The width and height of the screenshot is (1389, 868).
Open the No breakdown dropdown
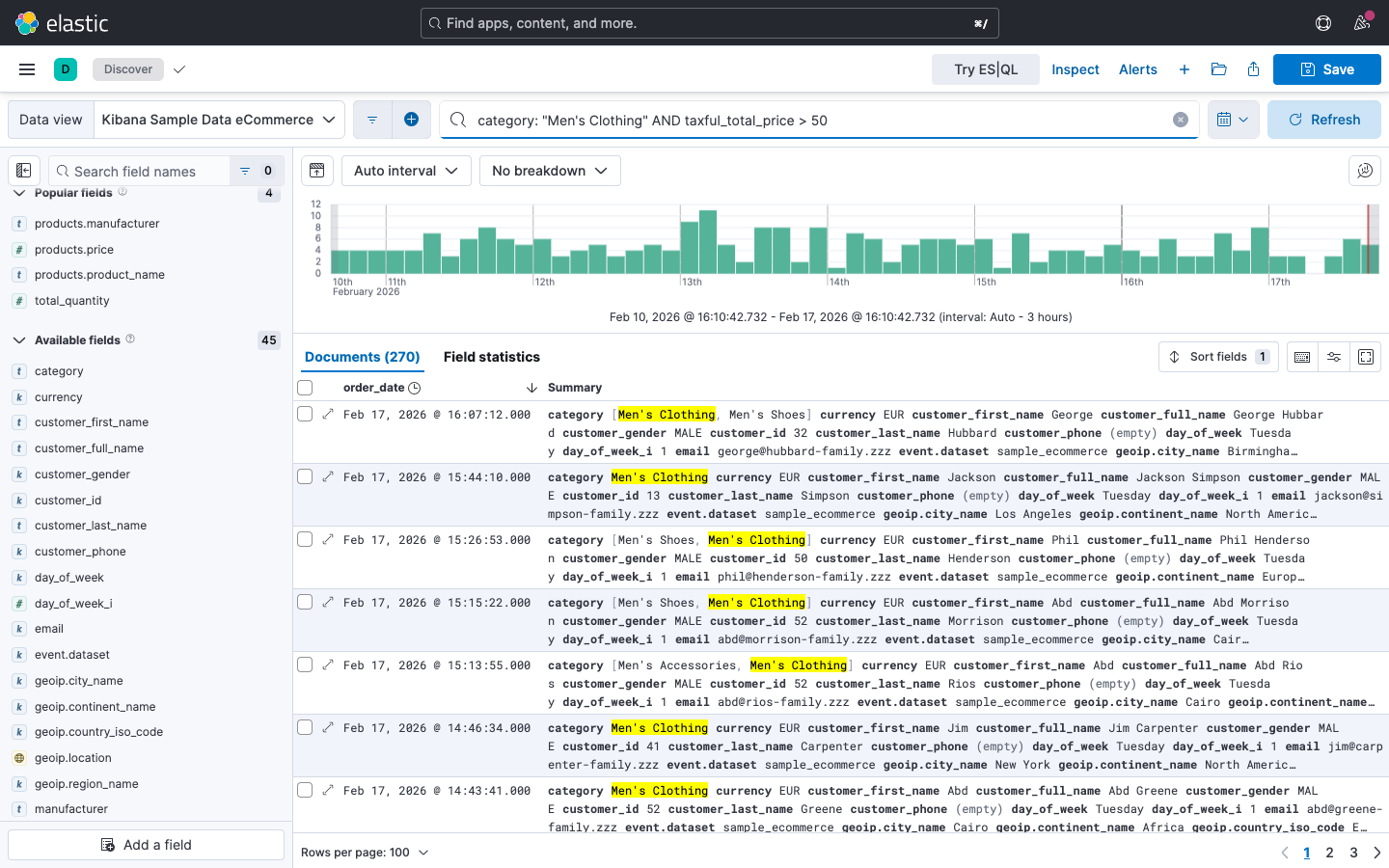(x=549, y=171)
